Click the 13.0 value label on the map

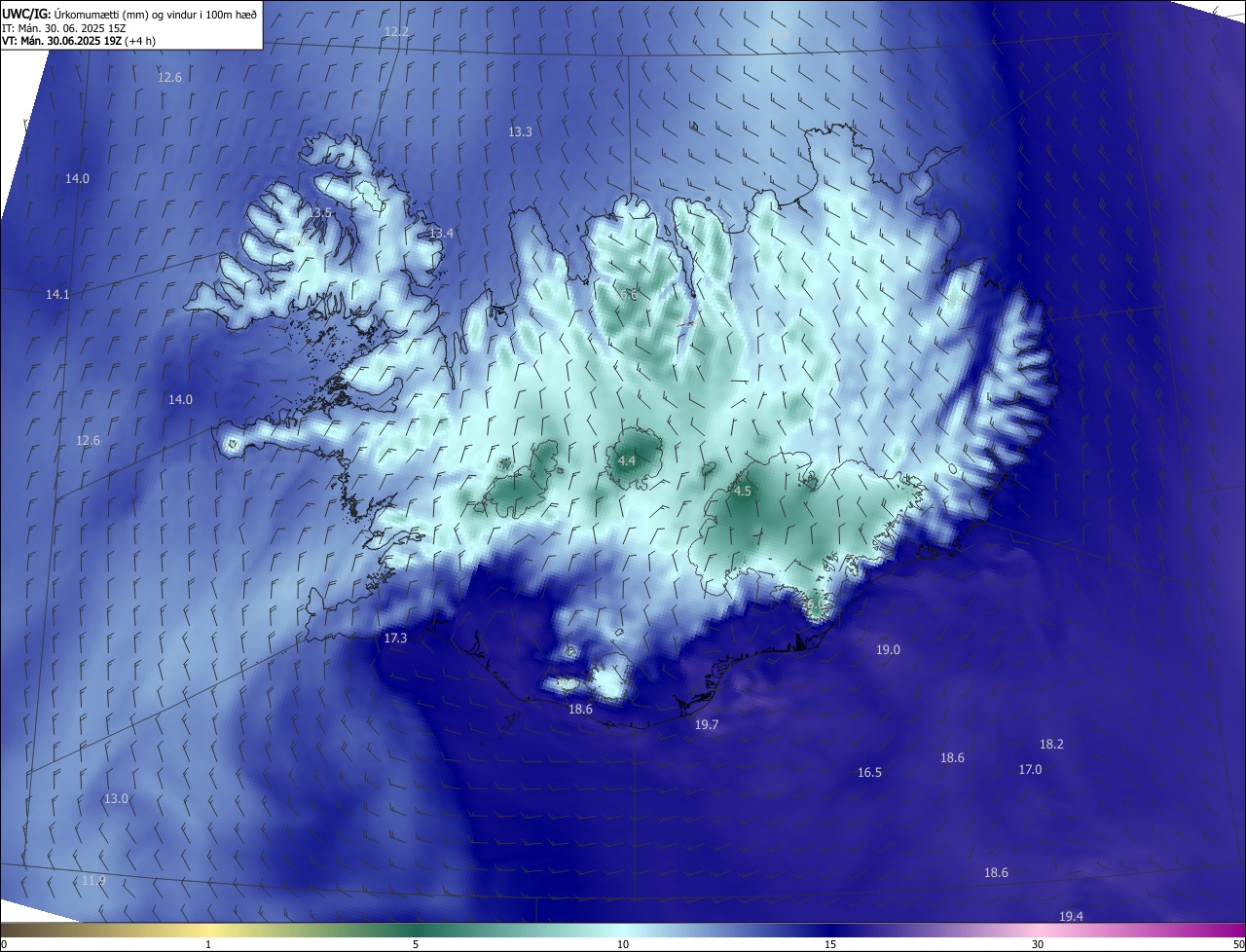[116, 799]
